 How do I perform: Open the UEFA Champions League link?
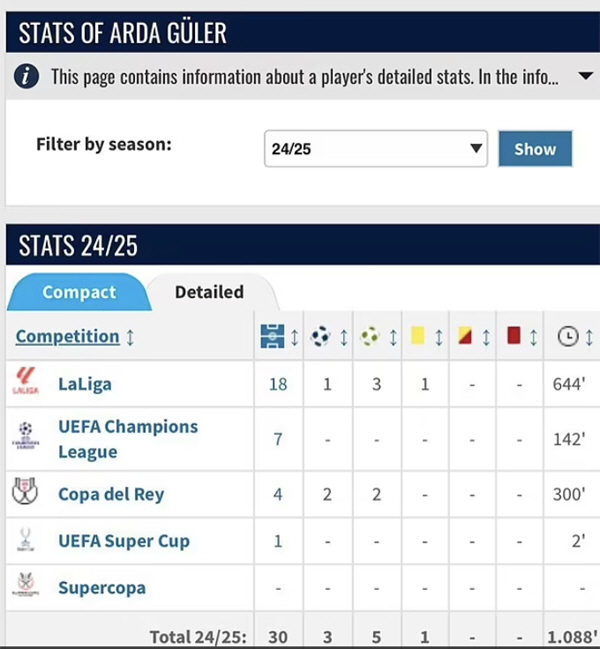coord(128,439)
